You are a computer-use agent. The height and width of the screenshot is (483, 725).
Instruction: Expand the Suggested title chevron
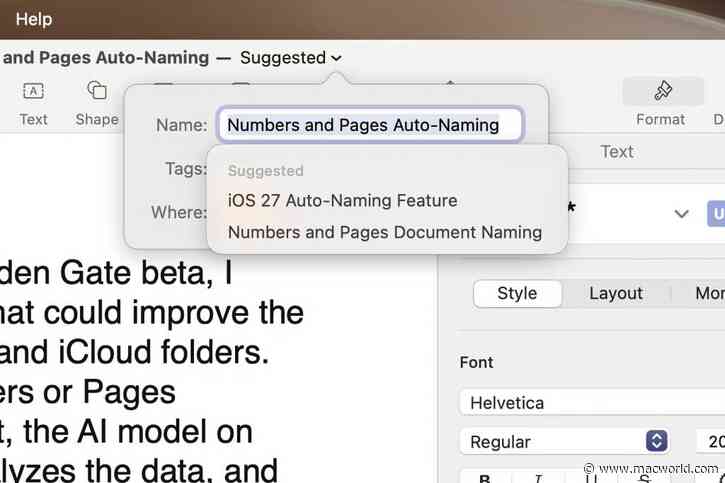[337, 58]
